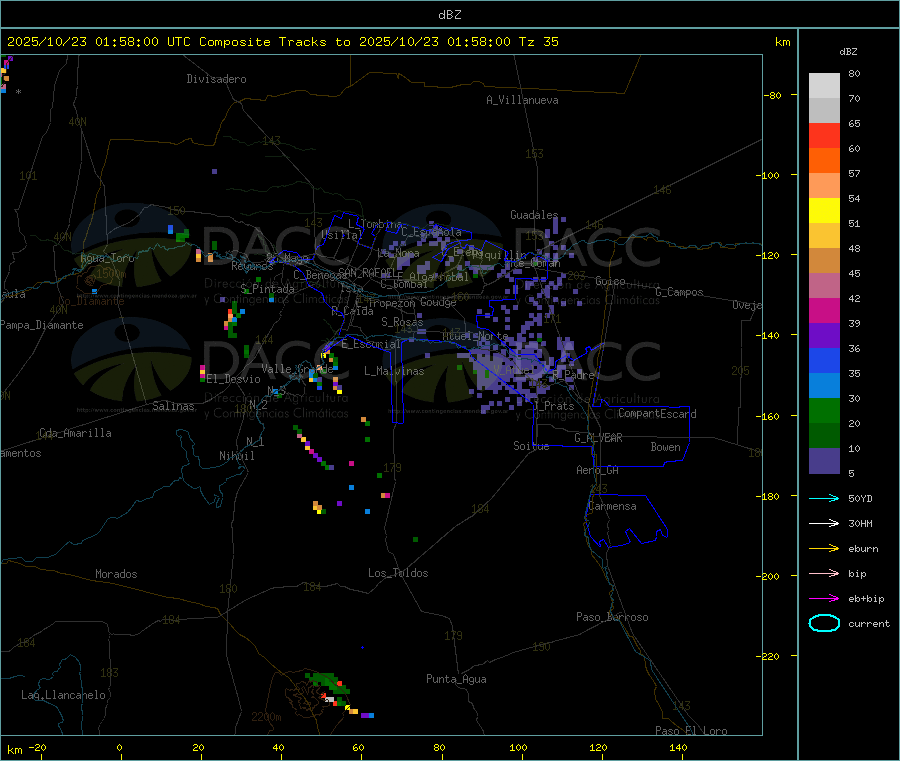Click the blue 35 dBZ color swatch
Screen dimensions: 900x761
[824, 360]
